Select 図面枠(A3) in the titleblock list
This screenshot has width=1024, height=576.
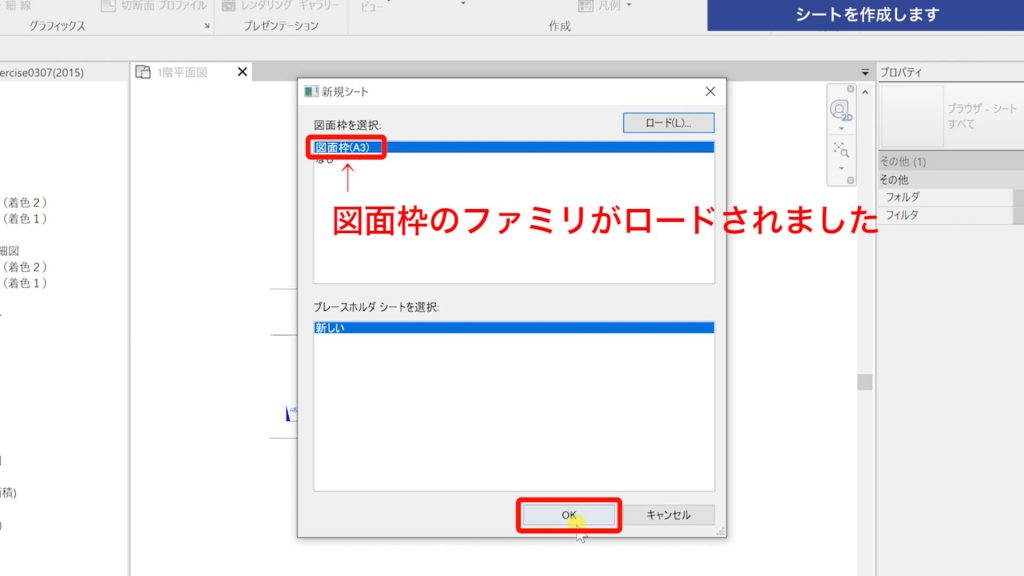(344, 147)
